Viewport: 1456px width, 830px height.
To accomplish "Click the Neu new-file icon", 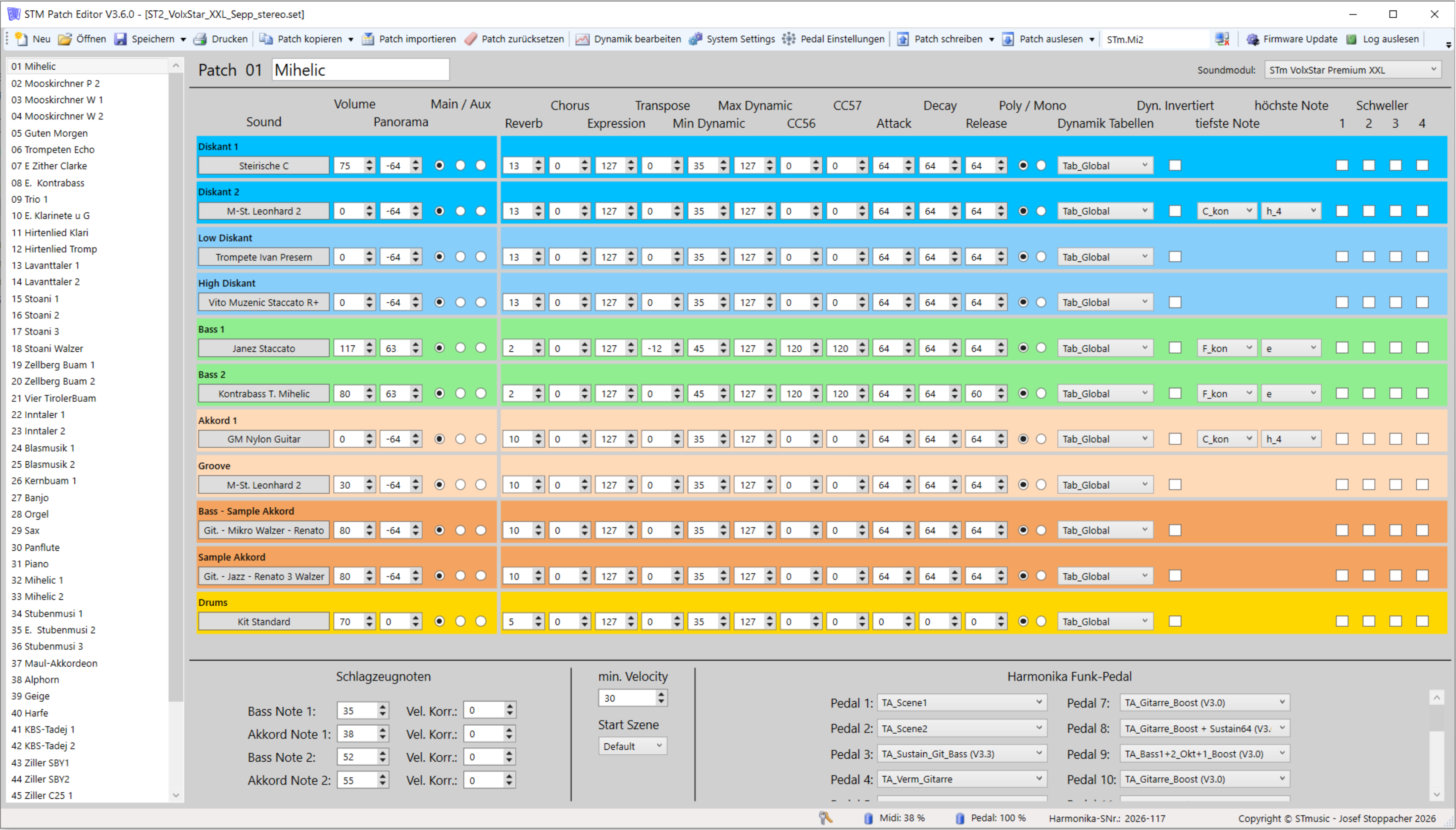I will point(21,39).
